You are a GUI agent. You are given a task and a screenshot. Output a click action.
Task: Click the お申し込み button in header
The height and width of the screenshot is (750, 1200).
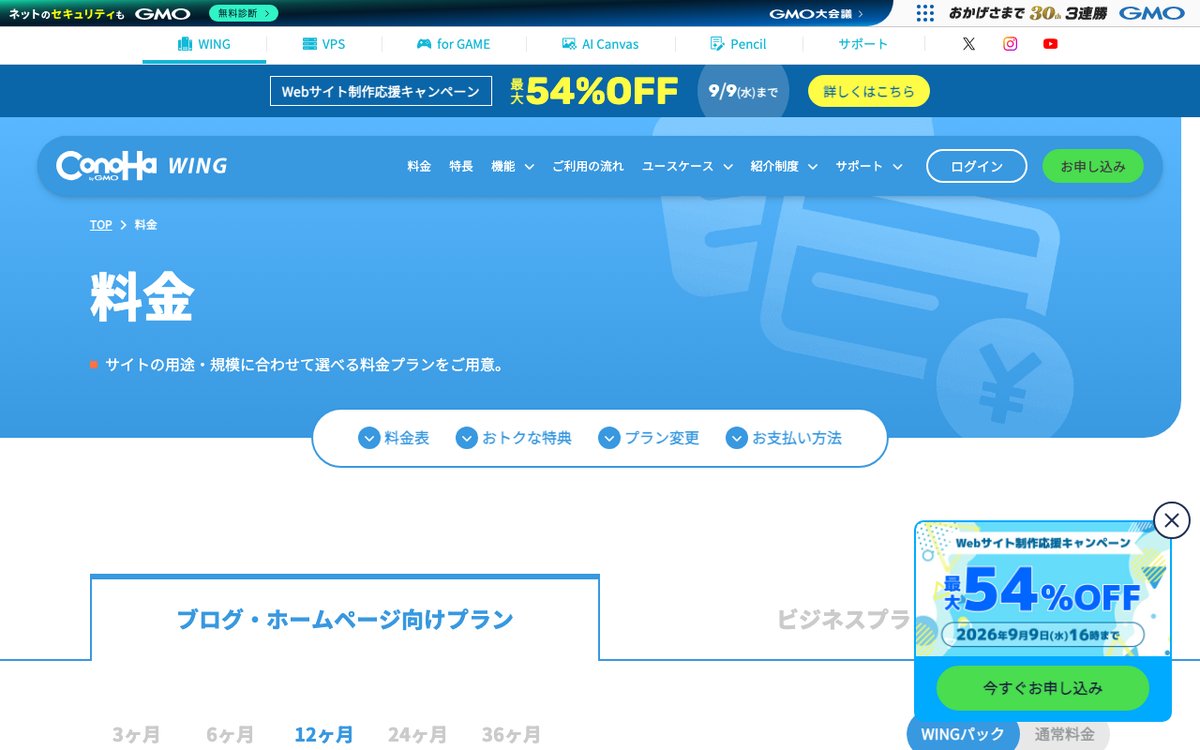coord(1093,166)
